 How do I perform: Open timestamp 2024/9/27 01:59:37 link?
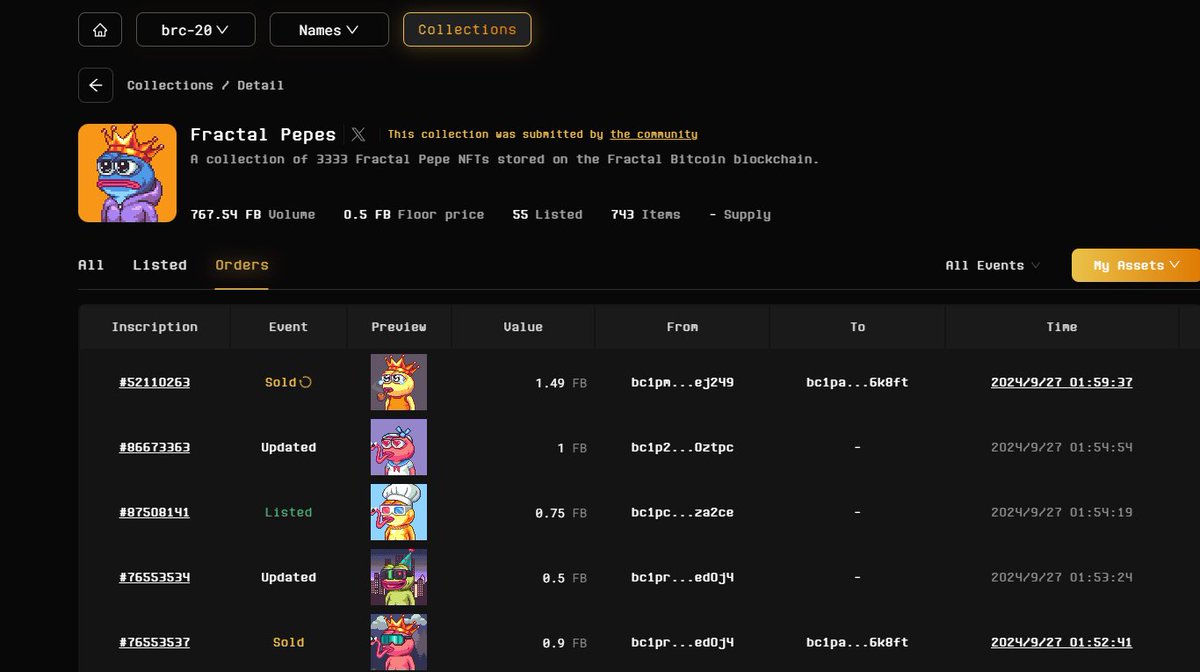click(1061, 382)
